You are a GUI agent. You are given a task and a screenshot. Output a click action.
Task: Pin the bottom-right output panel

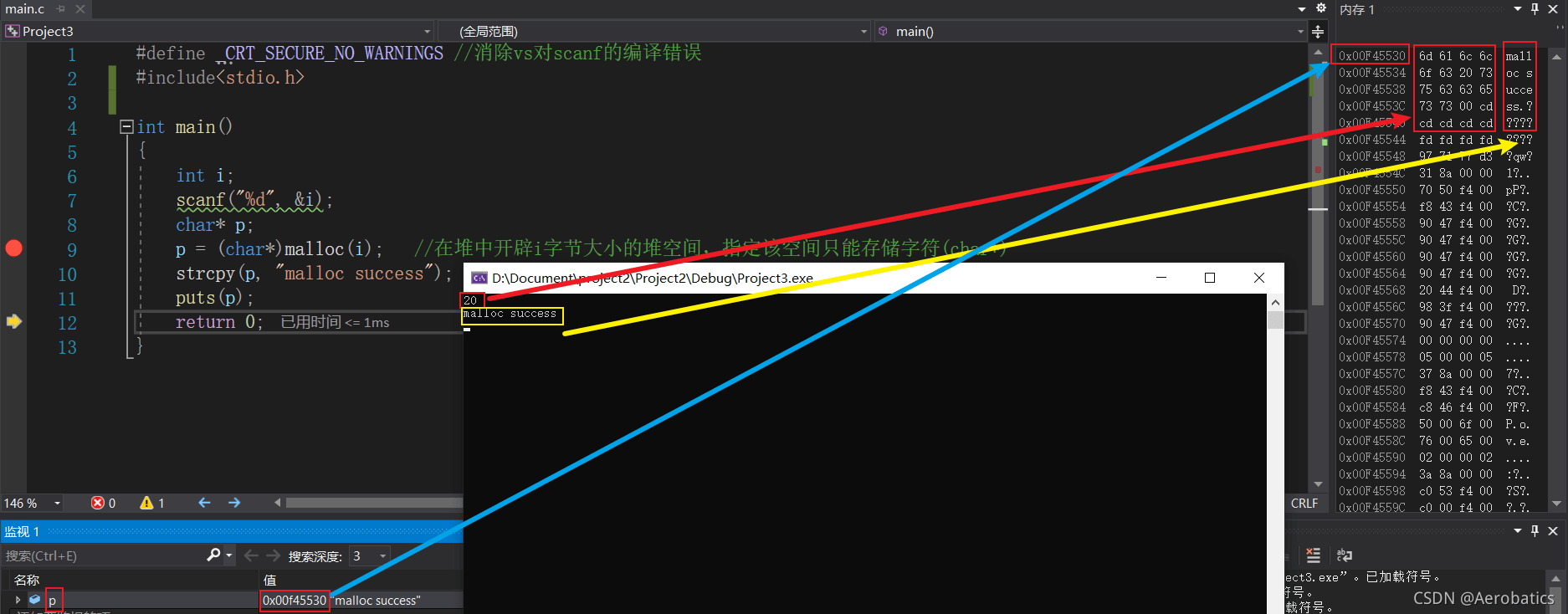pos(1535,531)
